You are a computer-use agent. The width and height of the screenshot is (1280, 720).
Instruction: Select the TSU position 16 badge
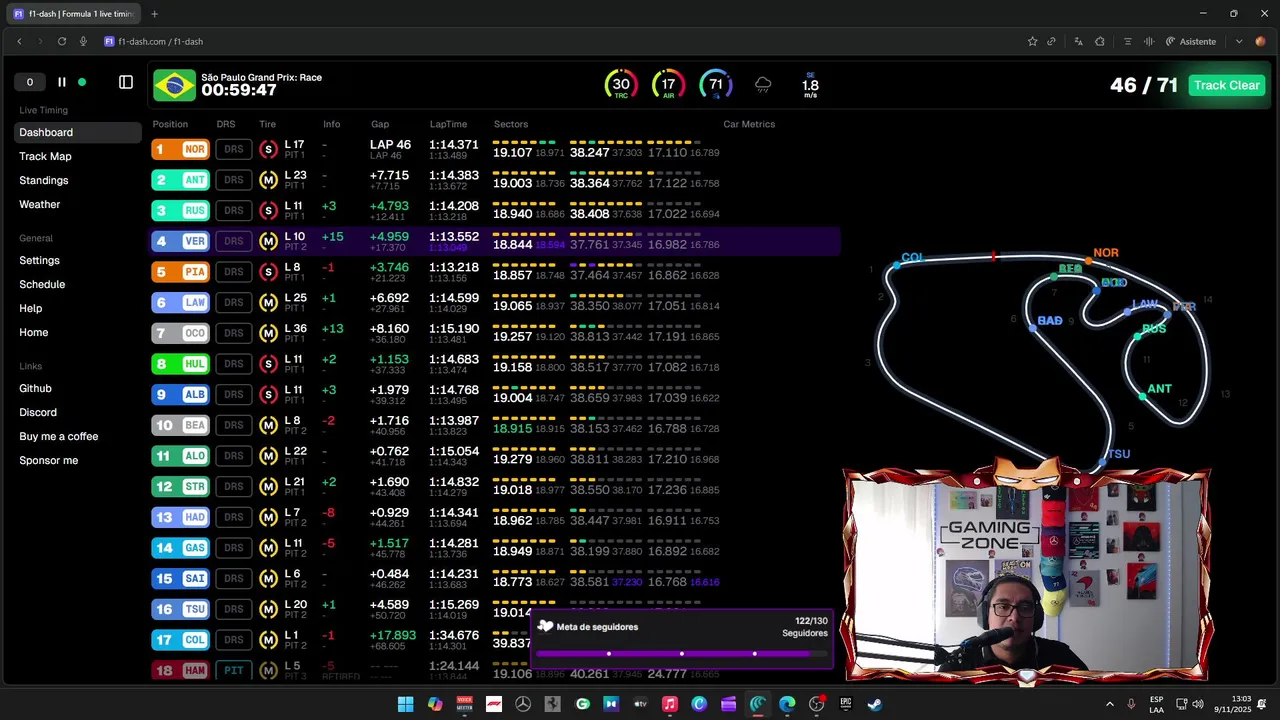coord(180,609)
